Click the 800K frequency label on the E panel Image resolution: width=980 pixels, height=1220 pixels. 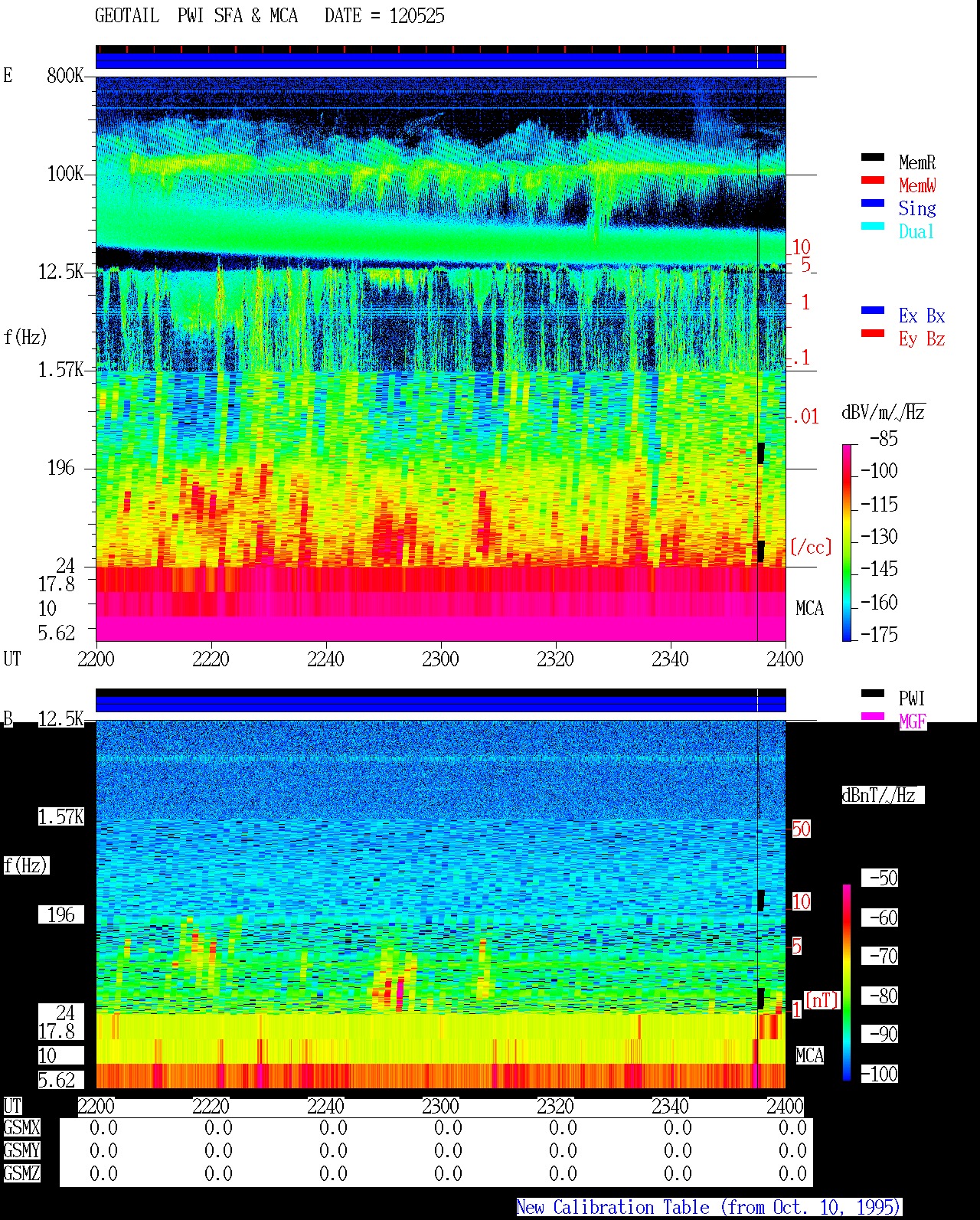pos(65,75)
